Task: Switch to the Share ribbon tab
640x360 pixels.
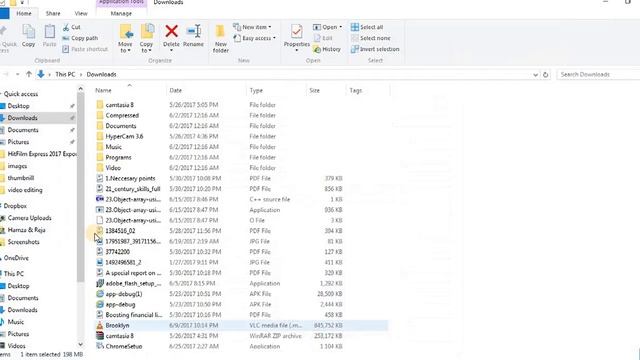Action: 53,13
